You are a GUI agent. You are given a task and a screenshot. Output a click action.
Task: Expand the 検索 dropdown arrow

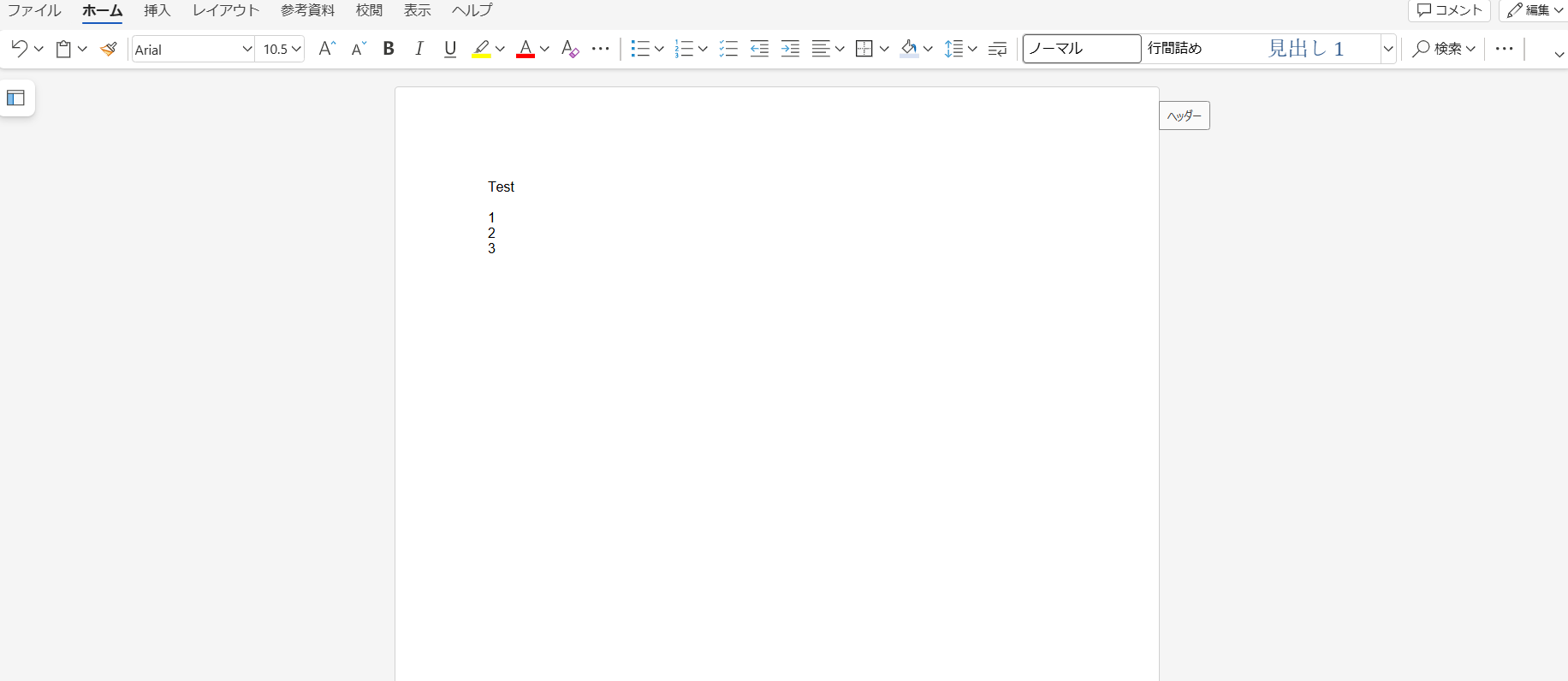click(1470, 49)
